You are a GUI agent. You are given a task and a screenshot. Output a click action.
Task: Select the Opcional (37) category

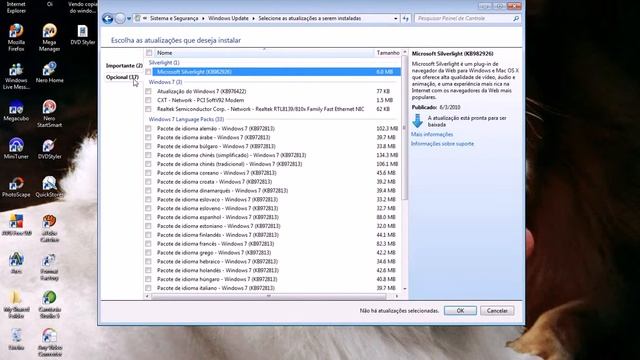(122, 77)
